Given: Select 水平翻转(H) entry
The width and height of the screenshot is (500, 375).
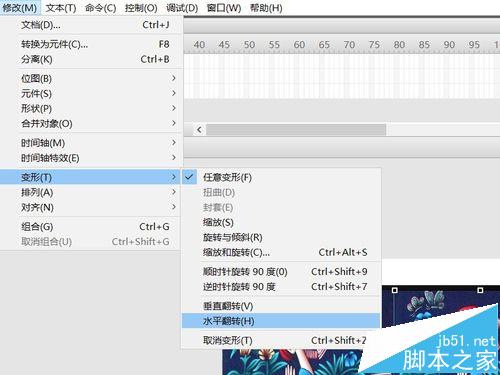Looking at the screenshot, I should click(281, 321).
